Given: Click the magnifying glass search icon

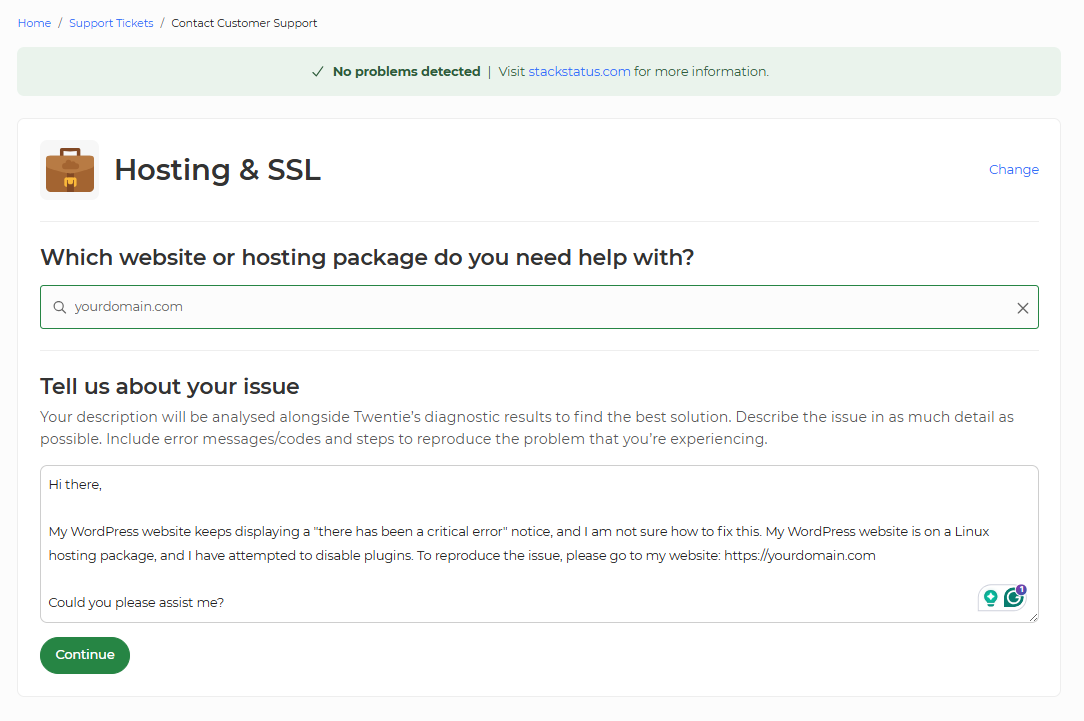Looking at the screenshot, I should 60,307.
